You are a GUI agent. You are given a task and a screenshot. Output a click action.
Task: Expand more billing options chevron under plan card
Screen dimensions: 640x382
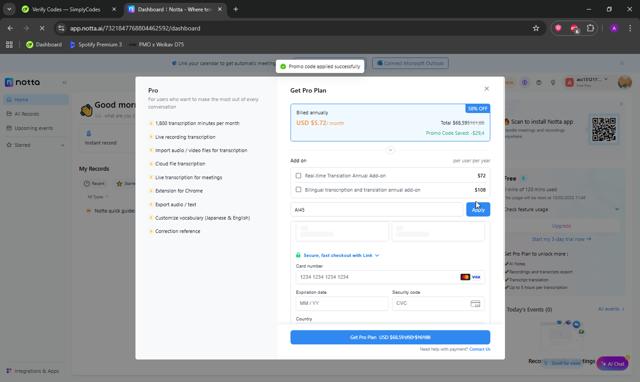click(390, 150)
